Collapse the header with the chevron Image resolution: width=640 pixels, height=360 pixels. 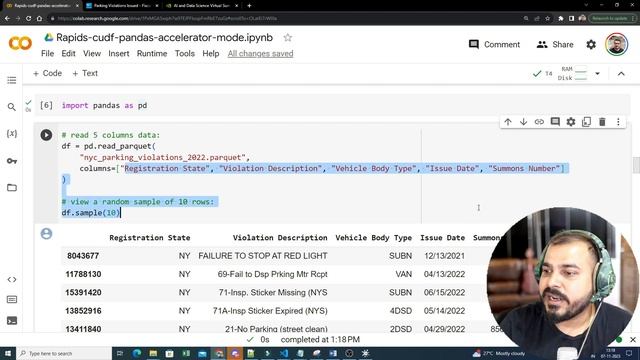621,74
